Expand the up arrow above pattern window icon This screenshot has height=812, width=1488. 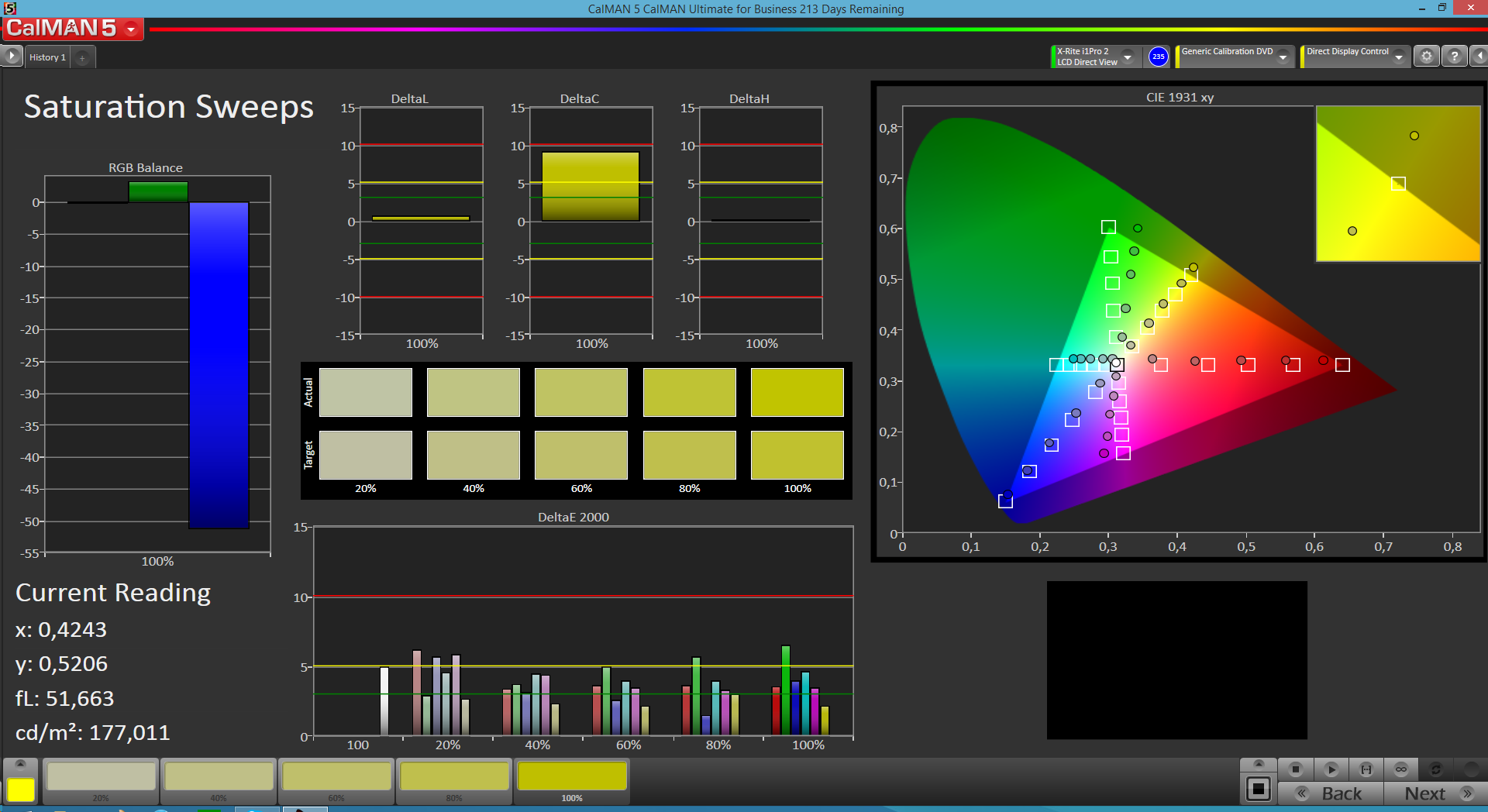[1259, 764]
